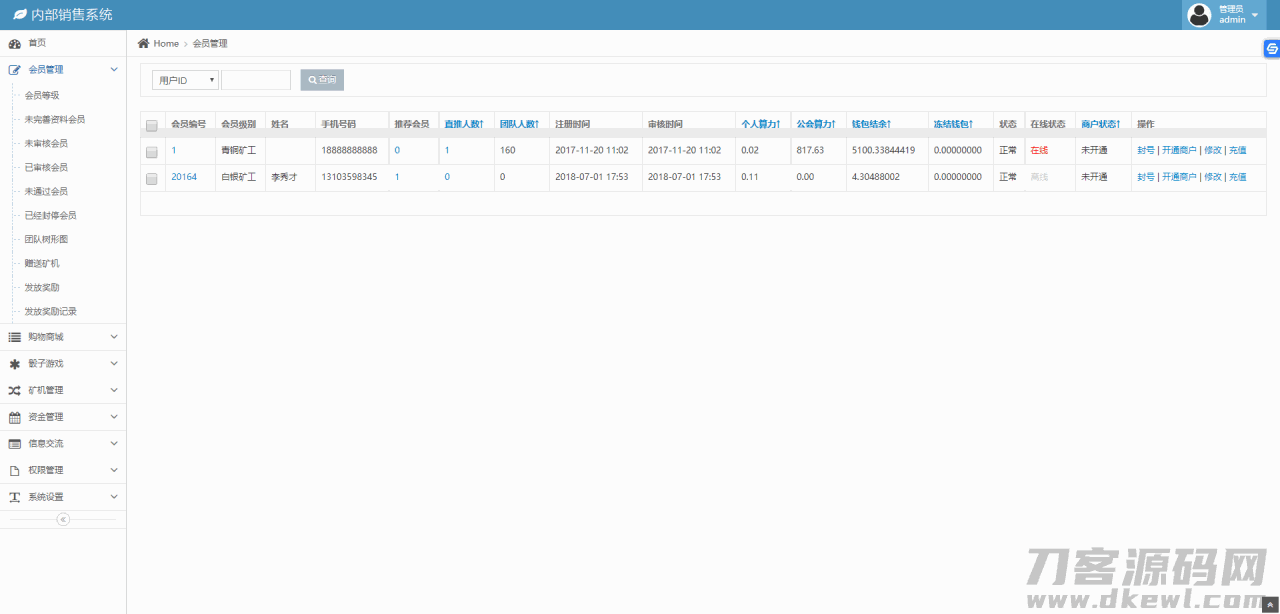1280x614 pixels.
Task: Check the checkbox for member 1
Action: 152,152
